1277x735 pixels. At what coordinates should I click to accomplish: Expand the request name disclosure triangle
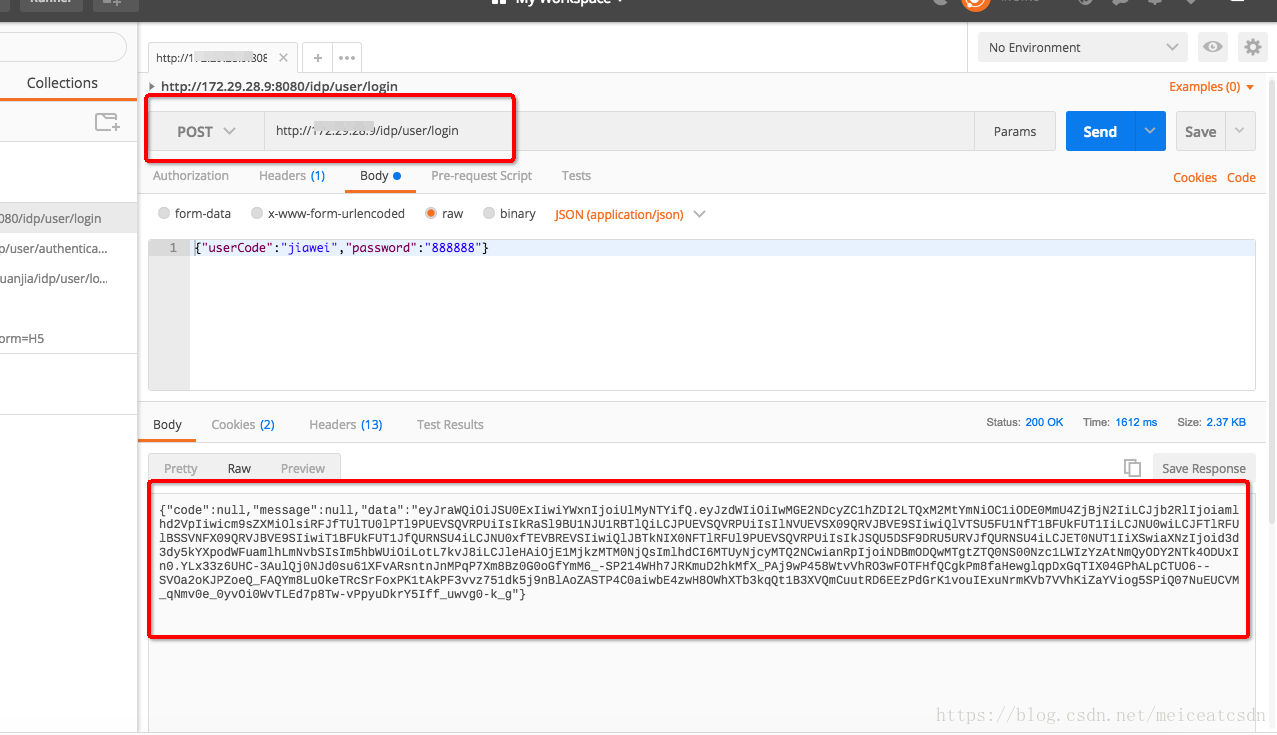pyautogui.click(x=152, y=86)
